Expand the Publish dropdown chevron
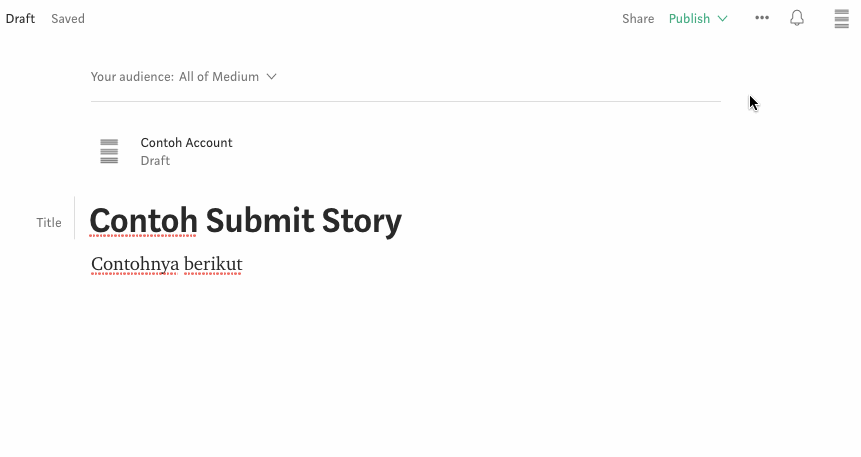The height and width of the screenshot is (457, 861). tap(723, 19)
